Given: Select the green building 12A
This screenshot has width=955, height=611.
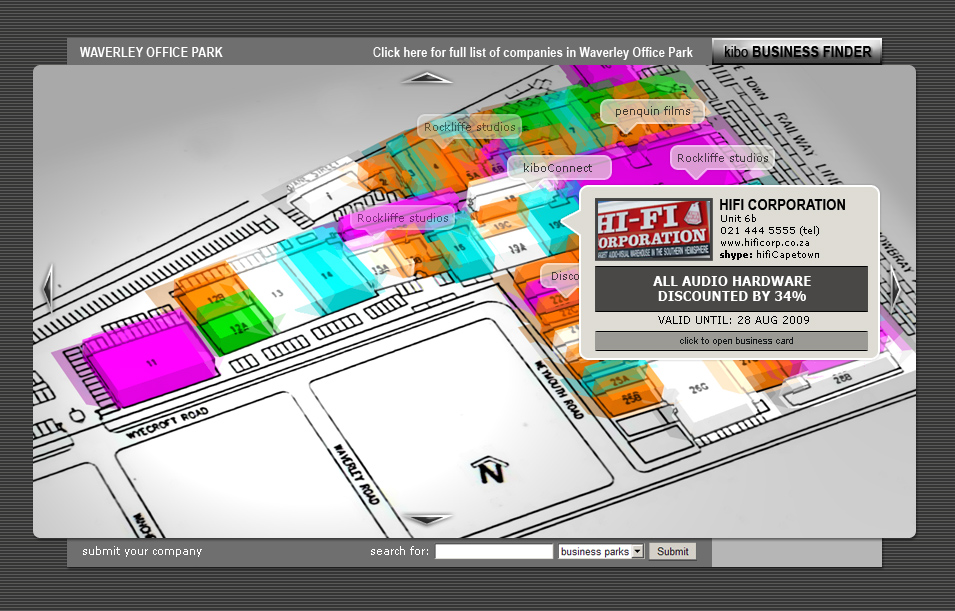Looking at the screenshot, I should pos(238,324).
